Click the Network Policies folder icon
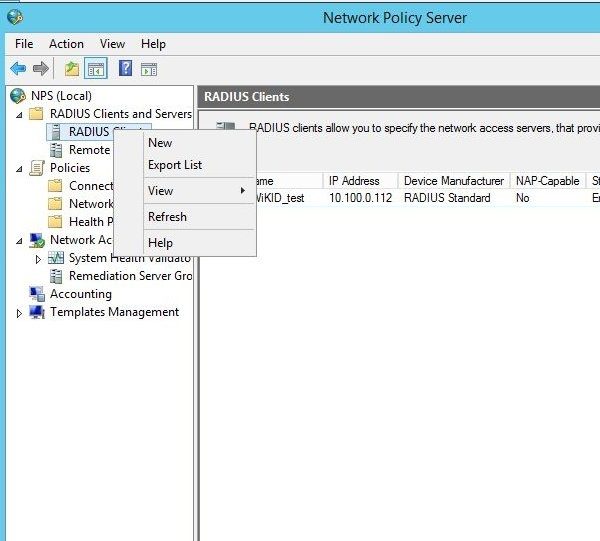 (x=55, y=204)
